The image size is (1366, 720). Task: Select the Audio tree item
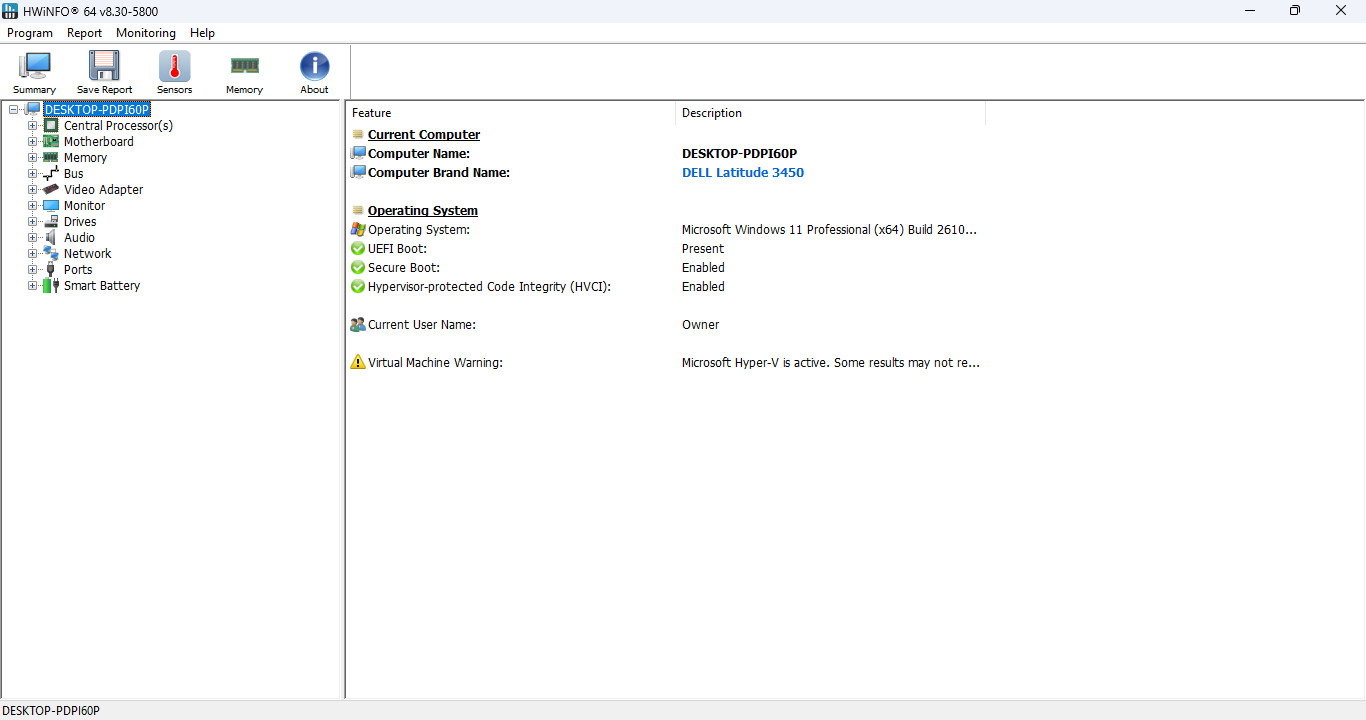80,237
